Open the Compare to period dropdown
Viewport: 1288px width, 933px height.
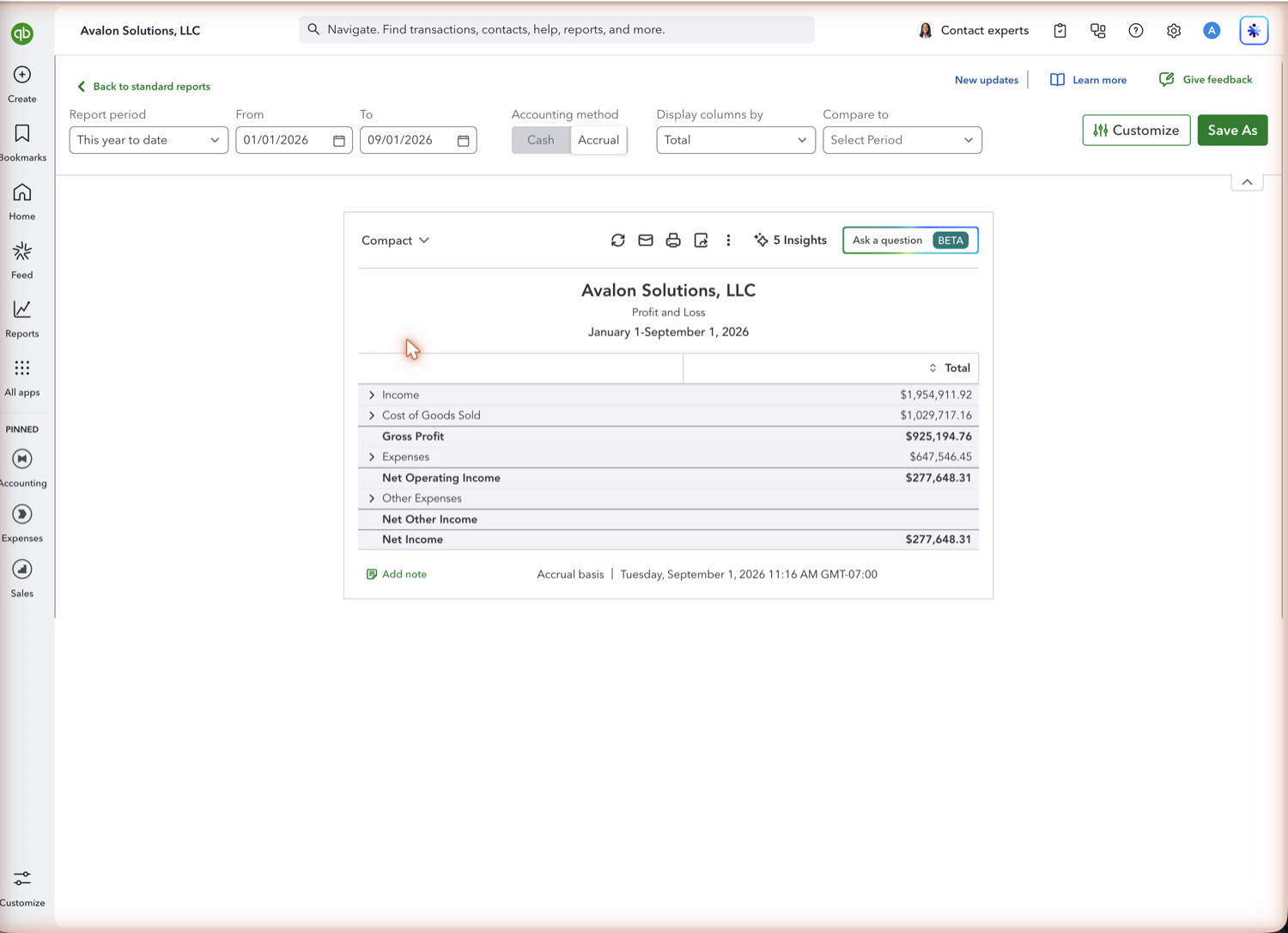coord(902,140)
